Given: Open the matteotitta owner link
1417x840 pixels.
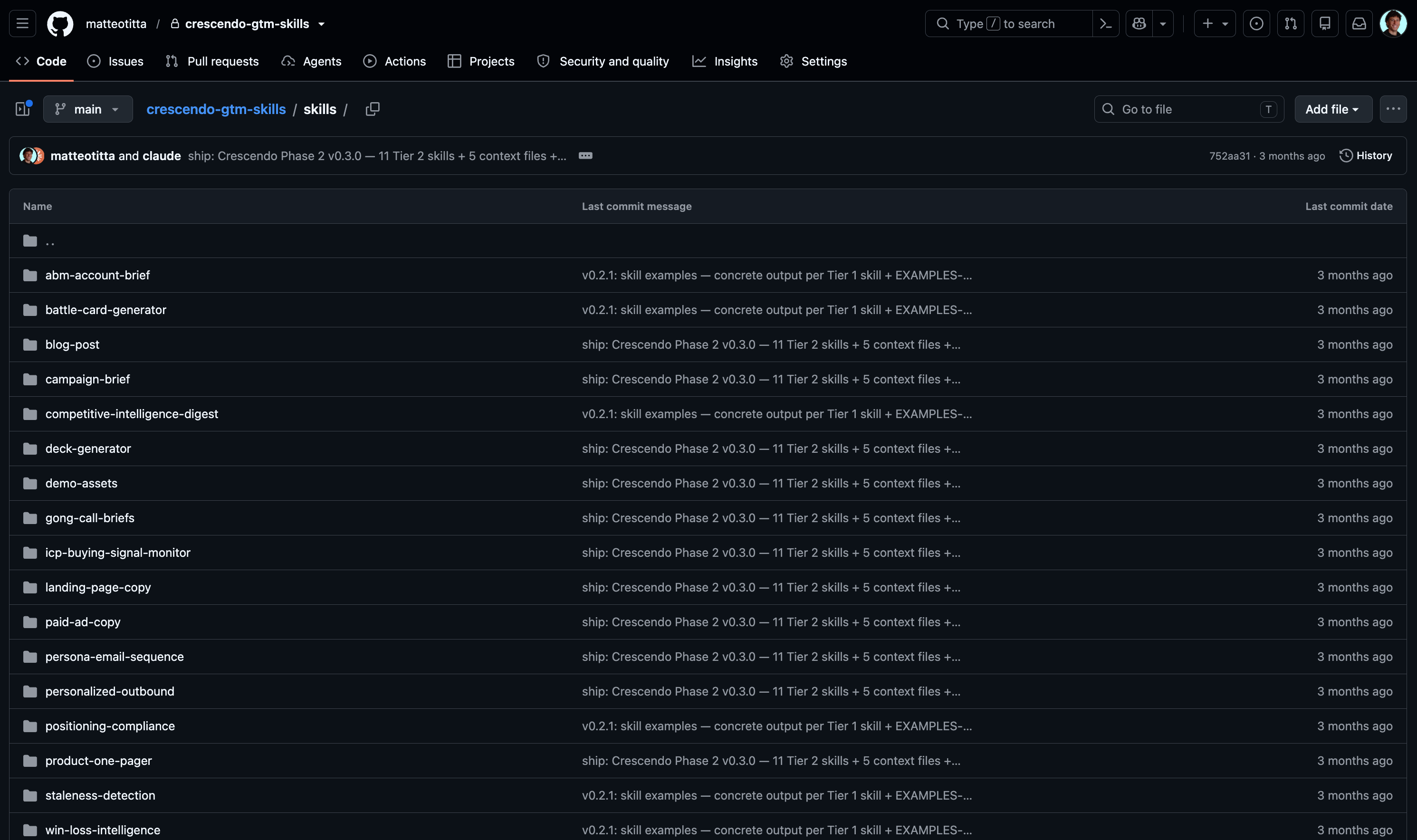Looking at the screenshot, I should tap(116, 24).
